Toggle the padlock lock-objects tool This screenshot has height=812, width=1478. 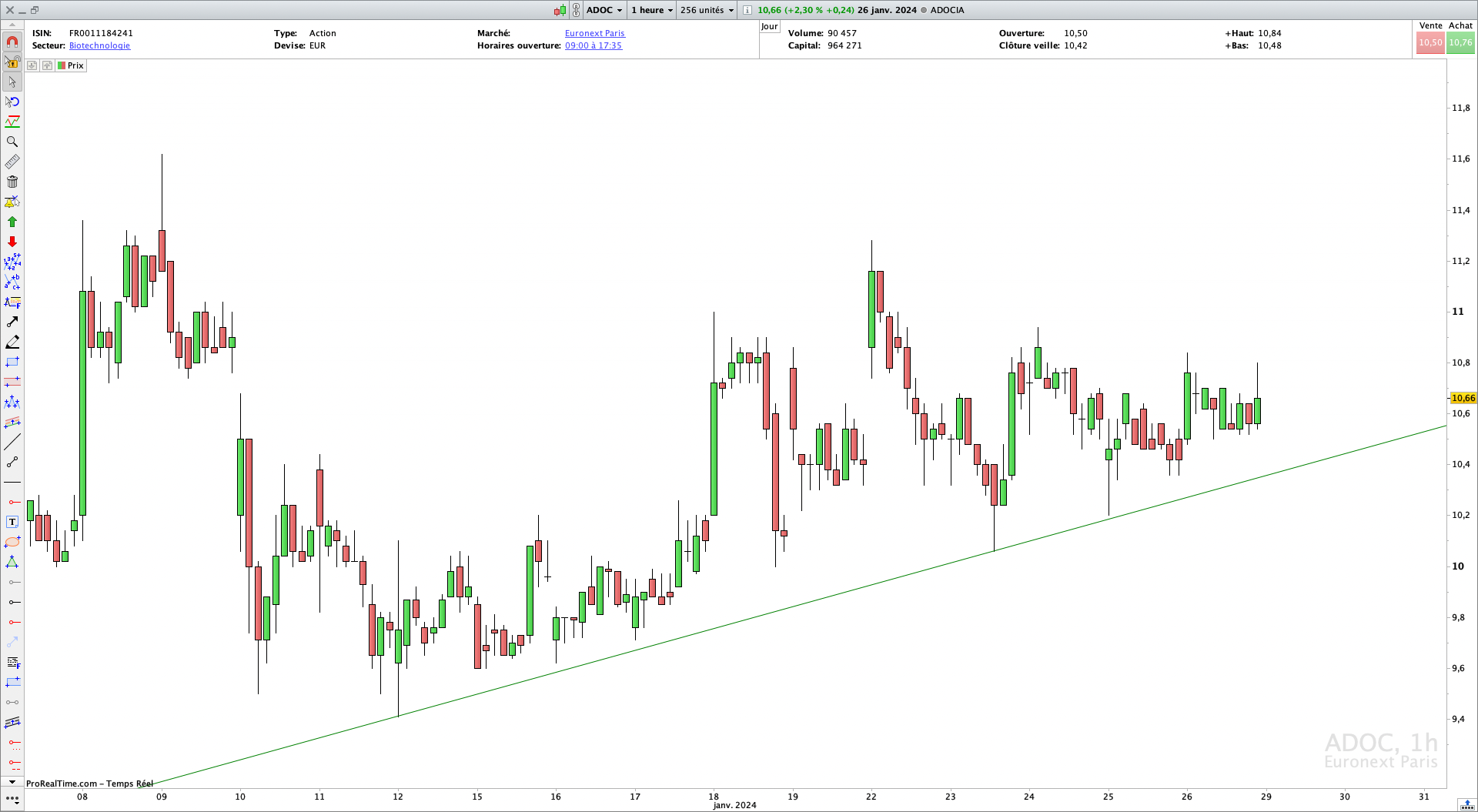pyautogui.click(x=12, y=62)
